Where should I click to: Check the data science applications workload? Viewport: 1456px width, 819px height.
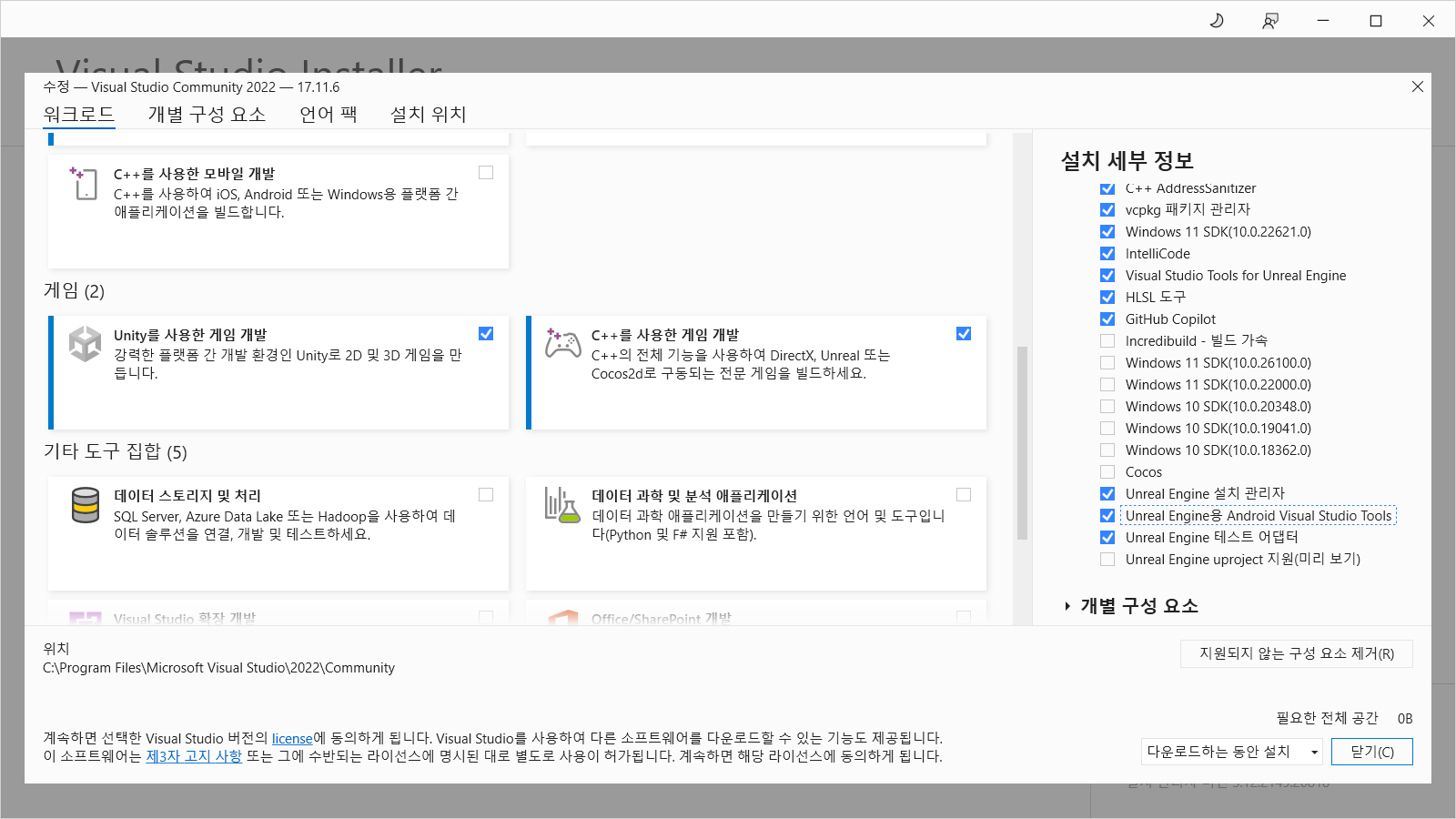[964, 495]
